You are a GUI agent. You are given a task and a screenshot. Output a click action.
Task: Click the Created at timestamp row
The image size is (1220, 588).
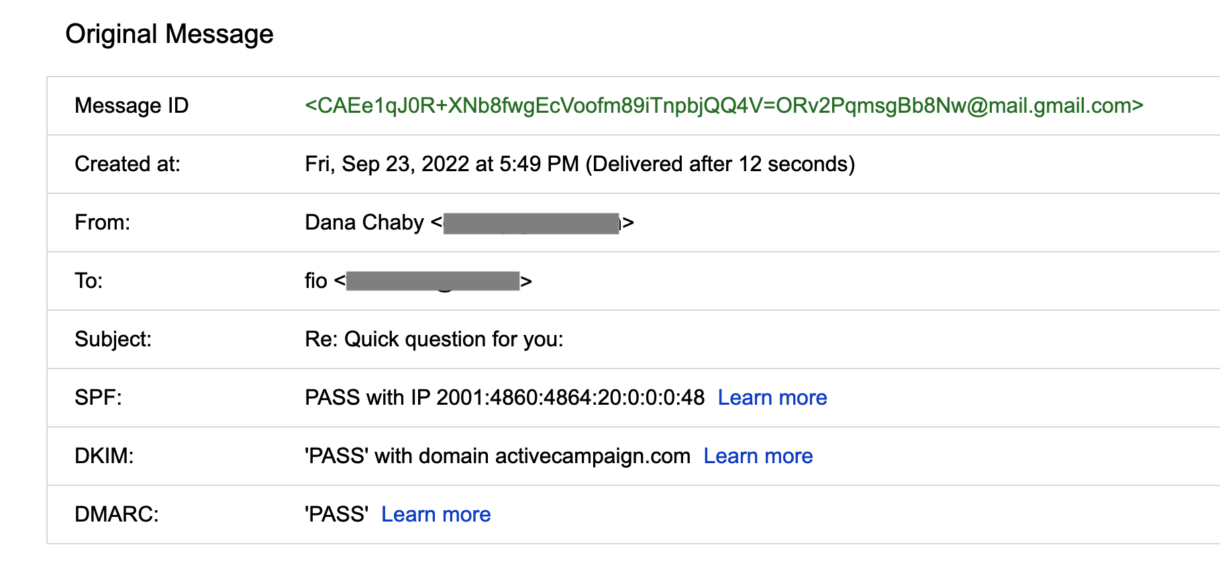(x=580, y=164)
